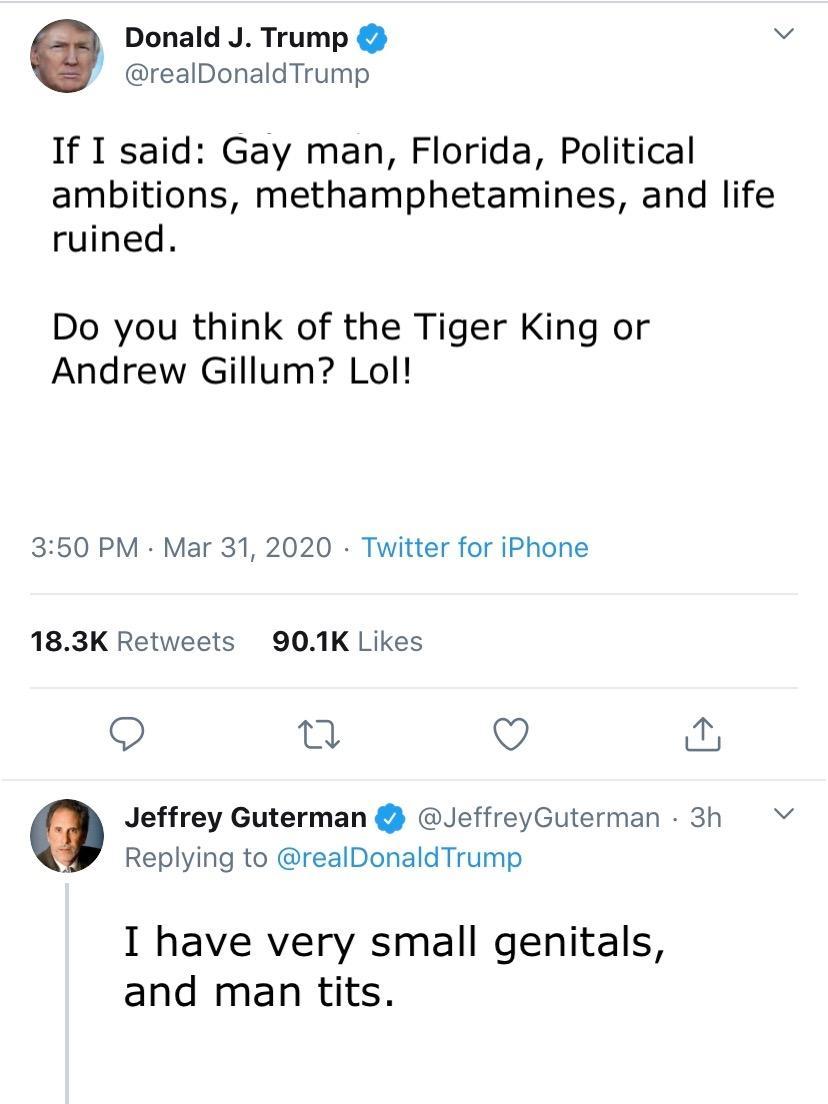This screenshot has width=828, height=1104.
Task: Like the tweet with heart icon
Action: tap(510, 734)
